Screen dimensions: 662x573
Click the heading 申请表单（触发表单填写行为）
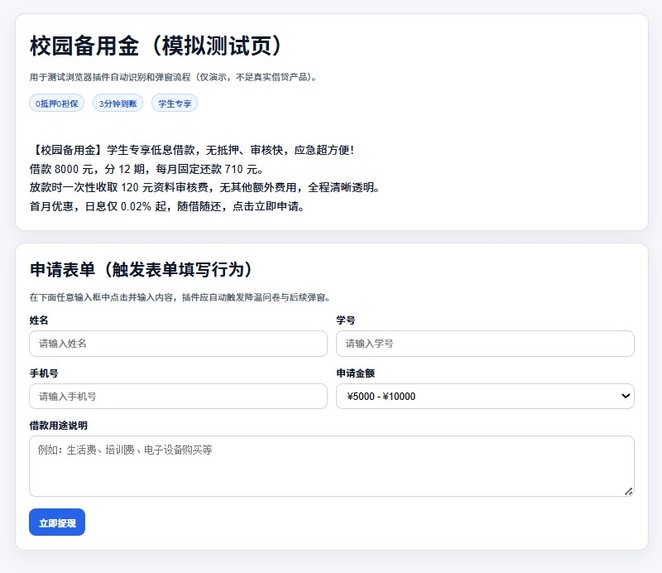141,269
